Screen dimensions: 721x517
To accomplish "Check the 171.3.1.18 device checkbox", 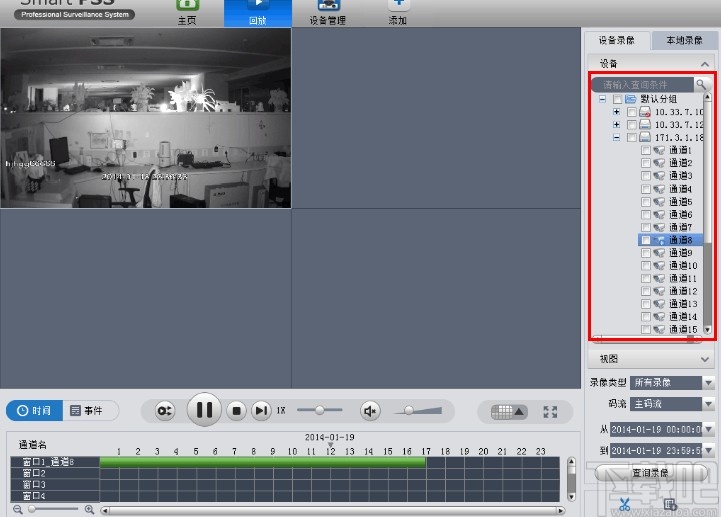I will click(632, 138).
